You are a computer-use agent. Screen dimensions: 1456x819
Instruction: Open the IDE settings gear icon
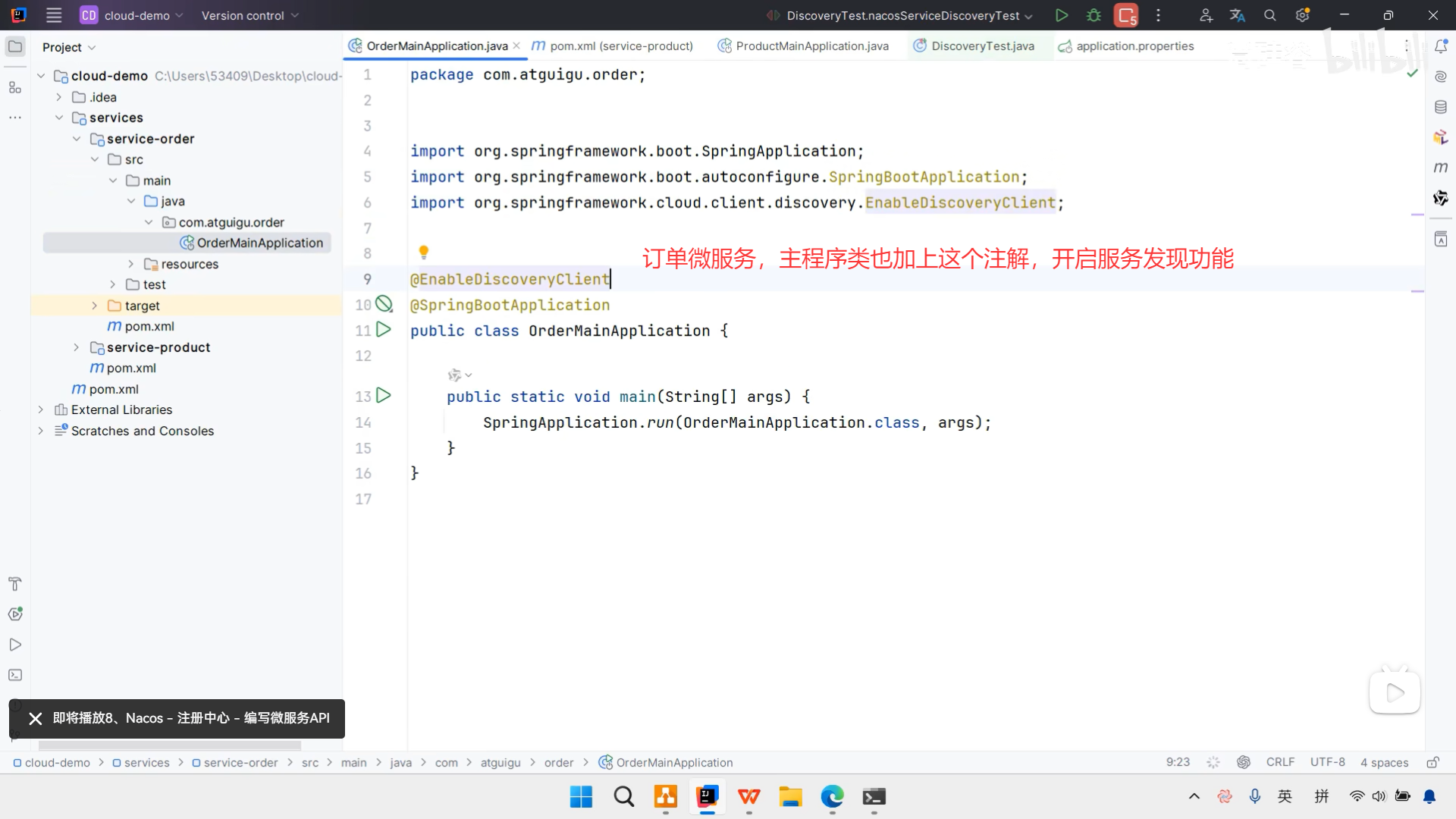(1303, 15)
